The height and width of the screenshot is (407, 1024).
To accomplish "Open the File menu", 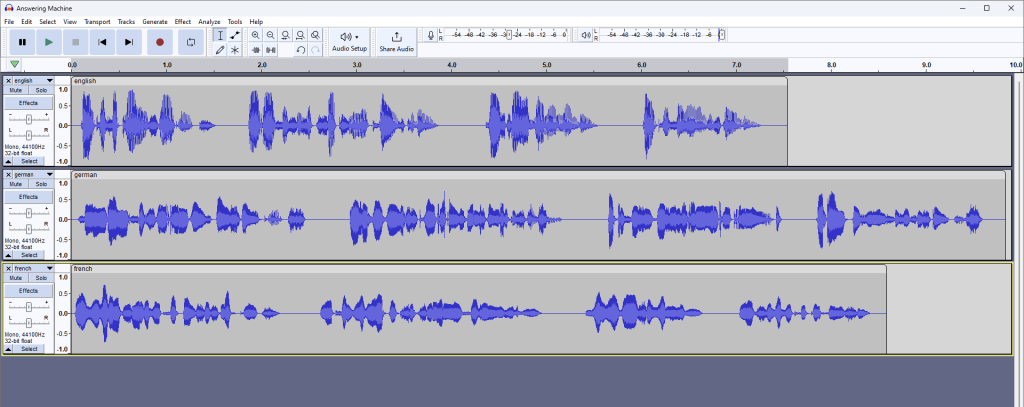I will point(9,22).
